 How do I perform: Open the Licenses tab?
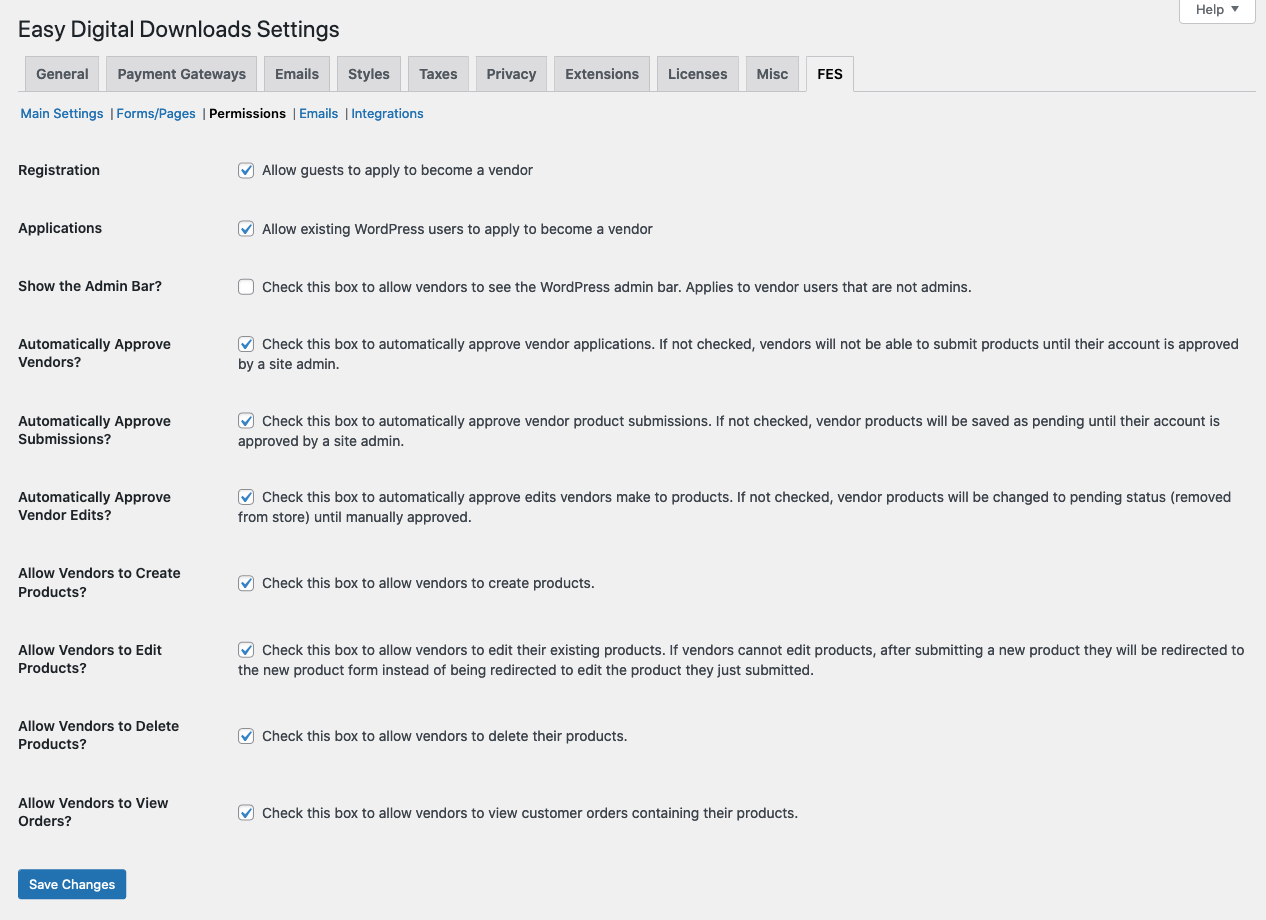[697, 74]
